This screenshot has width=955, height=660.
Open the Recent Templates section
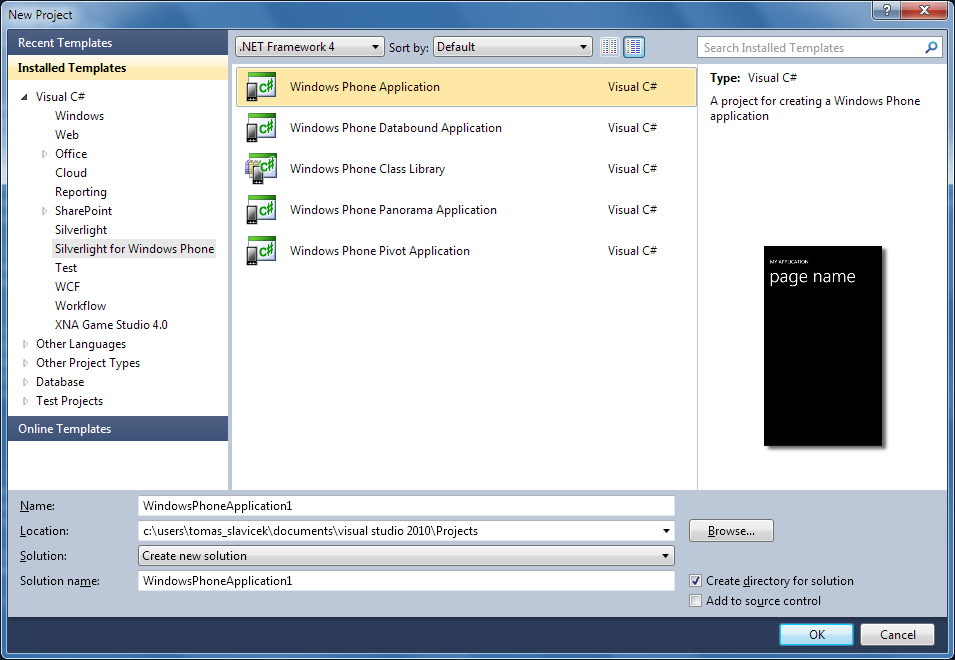(x=118, y=43)
